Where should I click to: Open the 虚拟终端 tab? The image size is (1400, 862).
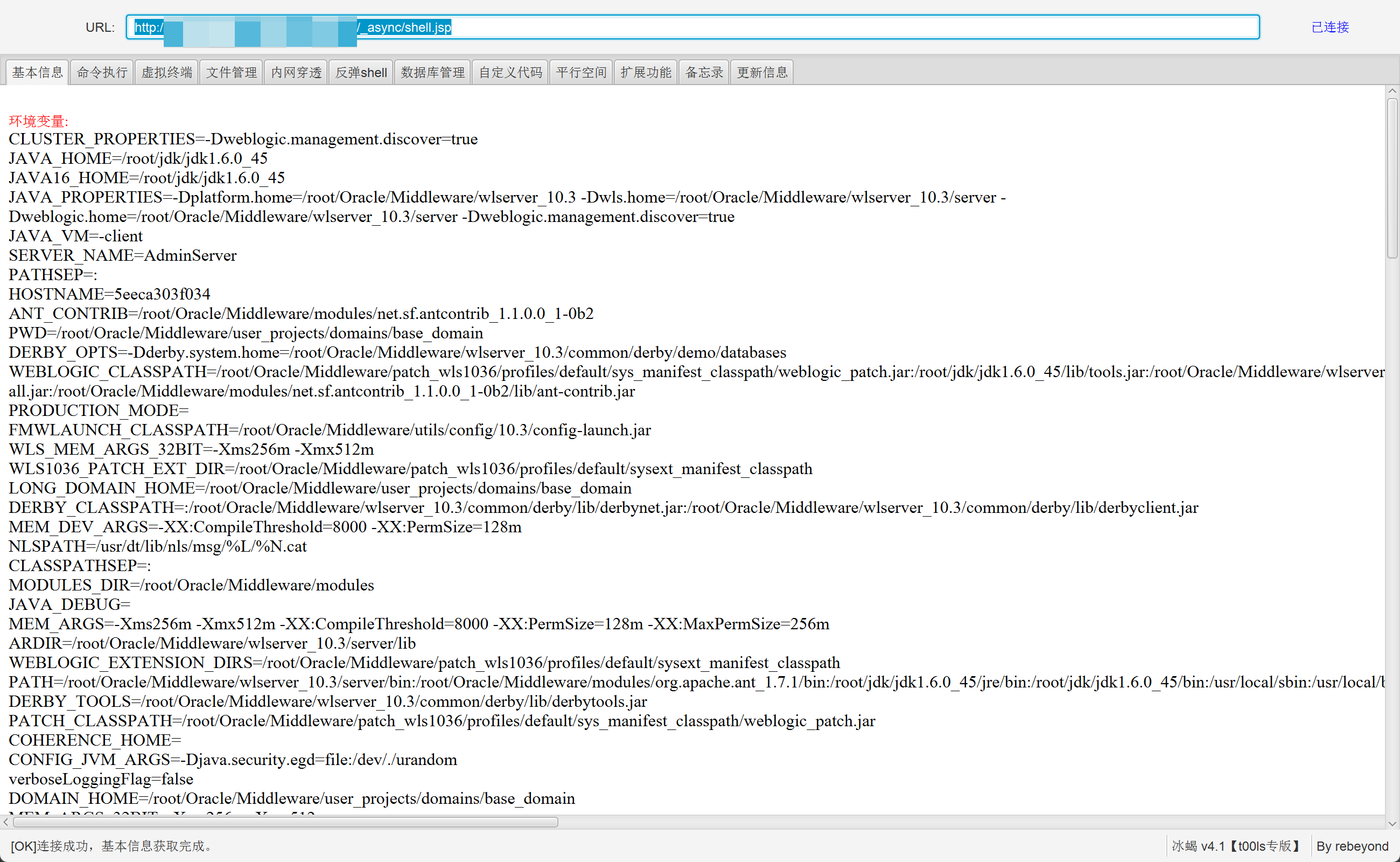click(166, 72)
